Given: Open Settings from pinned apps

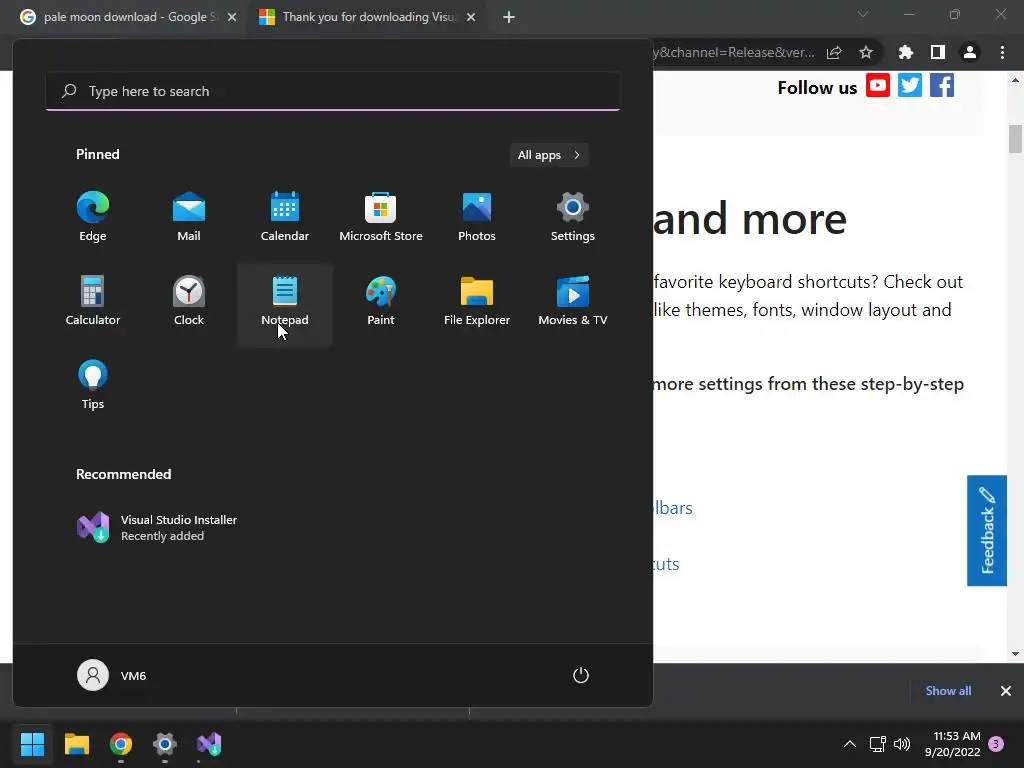Looking at the screenshot, I should tap(573, 217).
